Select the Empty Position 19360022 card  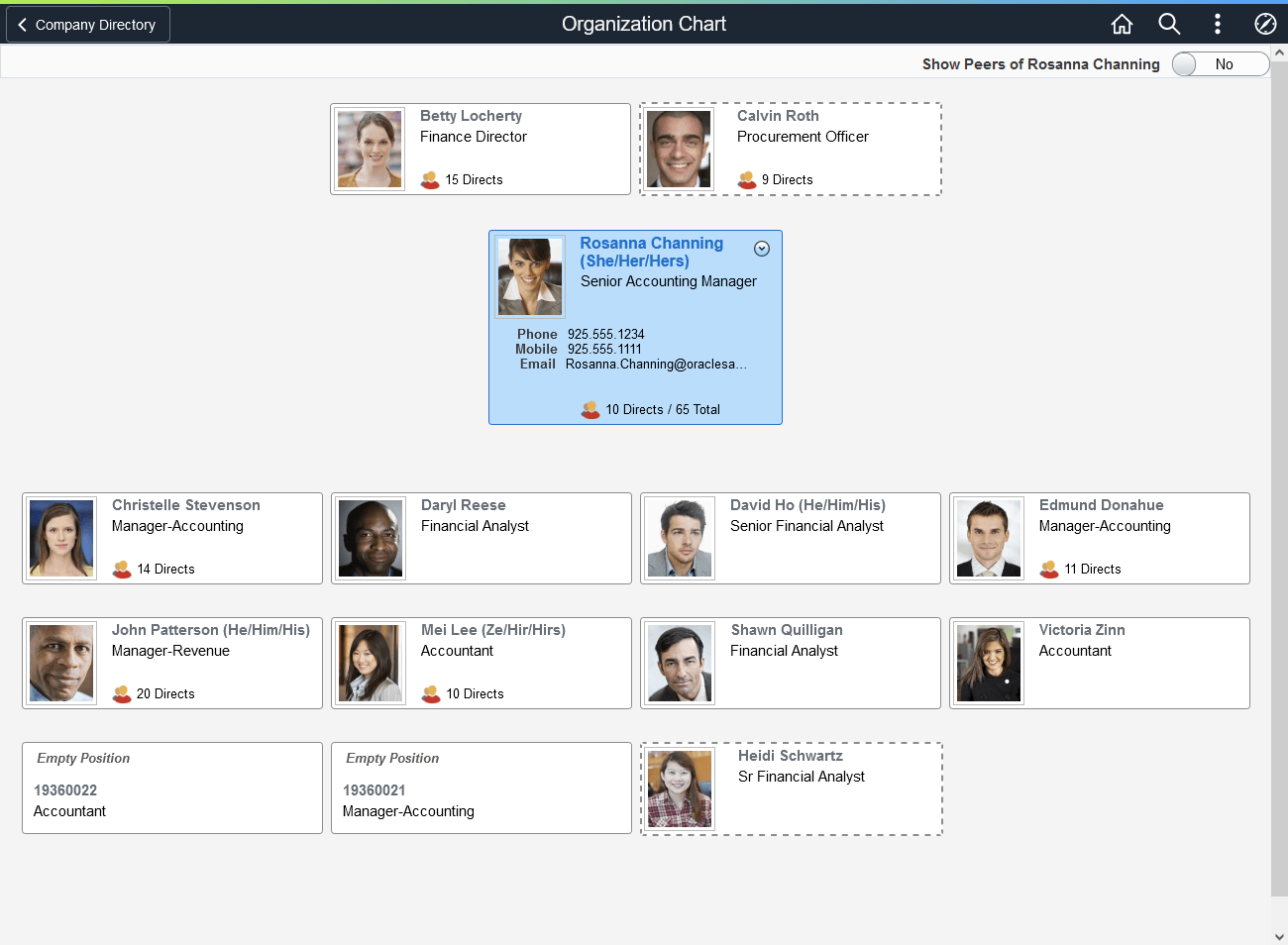click(172, 787)
